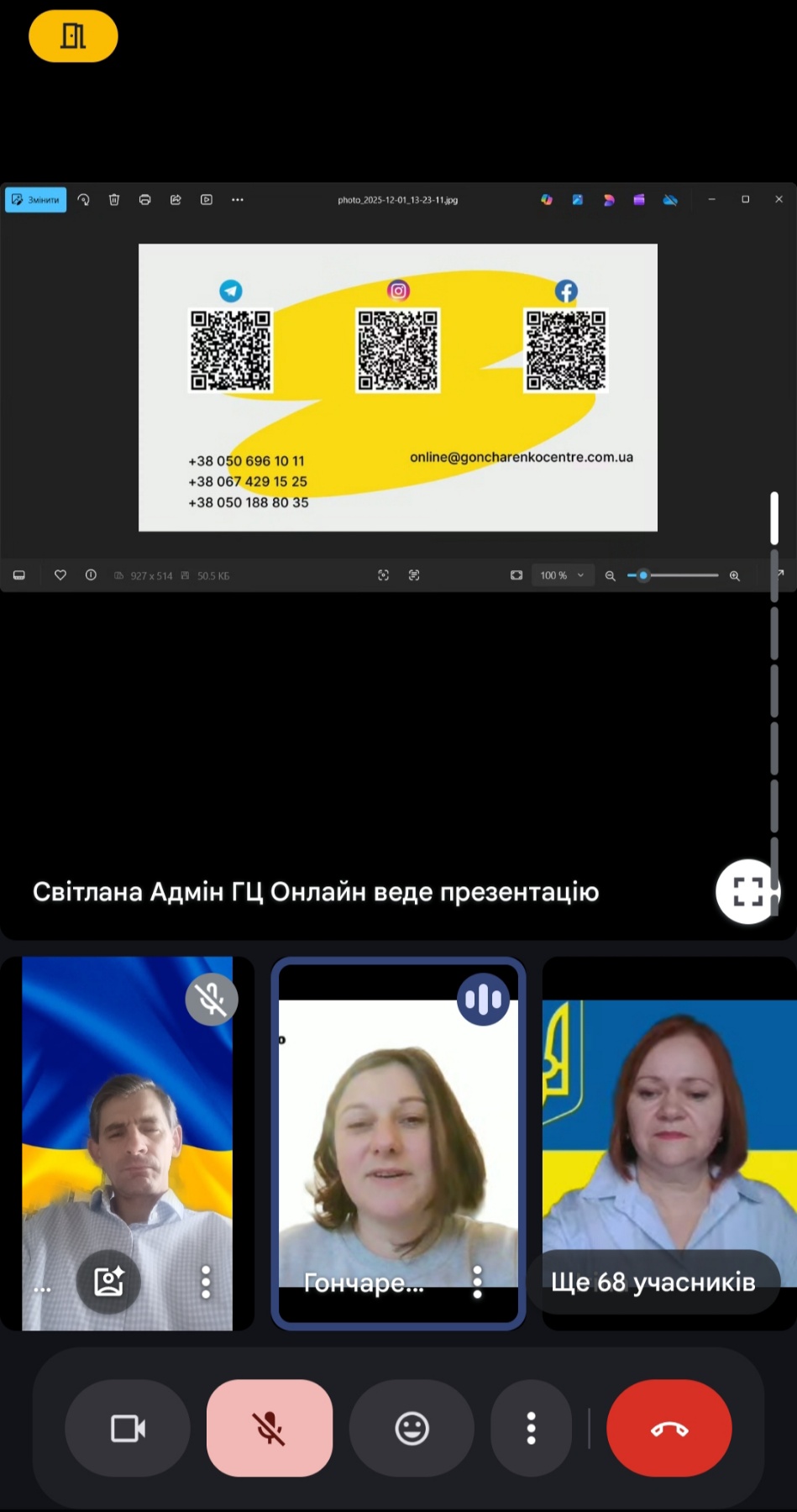Open Ще 68 учасників participant list
Screen dimensions: 797x1512
click(654, 1282)
